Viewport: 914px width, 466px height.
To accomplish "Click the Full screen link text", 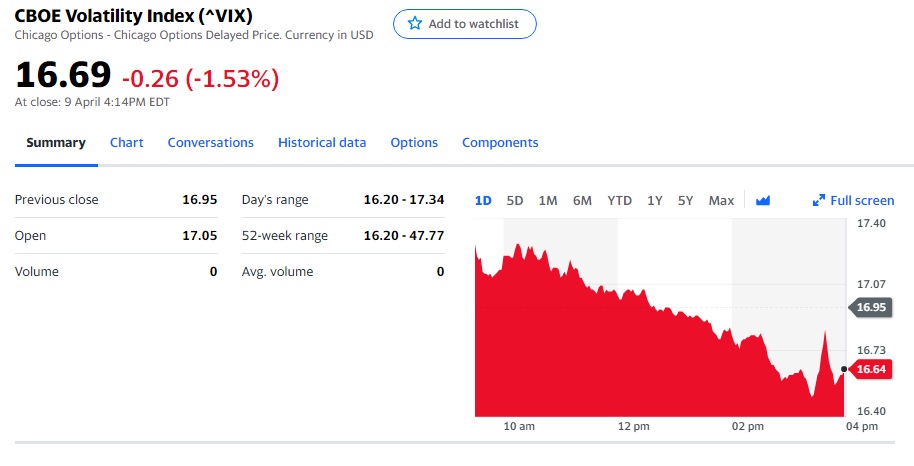I will (x=862, y=201).
